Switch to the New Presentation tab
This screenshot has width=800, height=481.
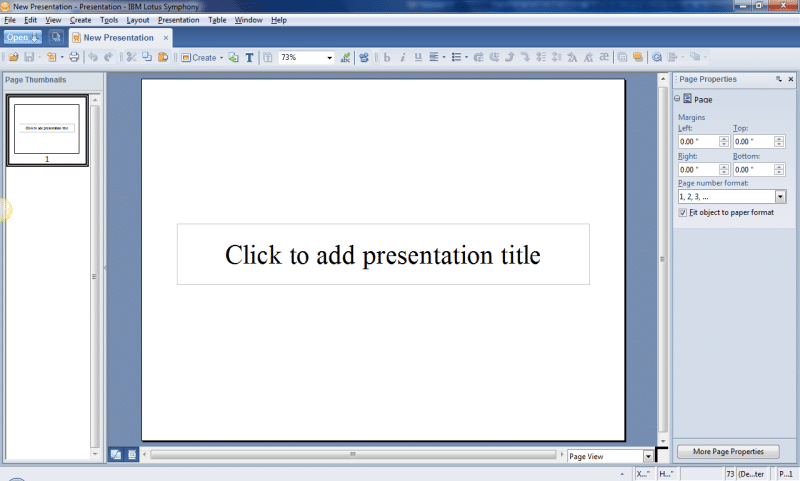(x=118, y=38)
